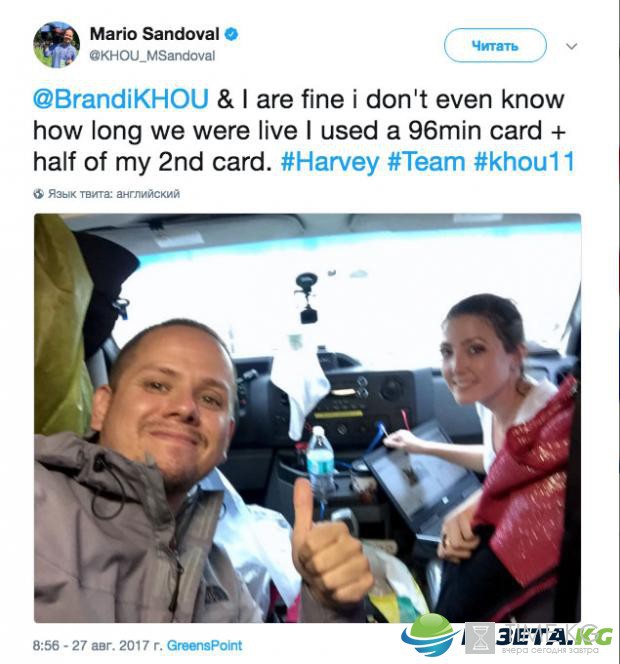Open the 8:56 - 27 авг. 2017 timestamp

pyautogui.click(x=97, y=645)
